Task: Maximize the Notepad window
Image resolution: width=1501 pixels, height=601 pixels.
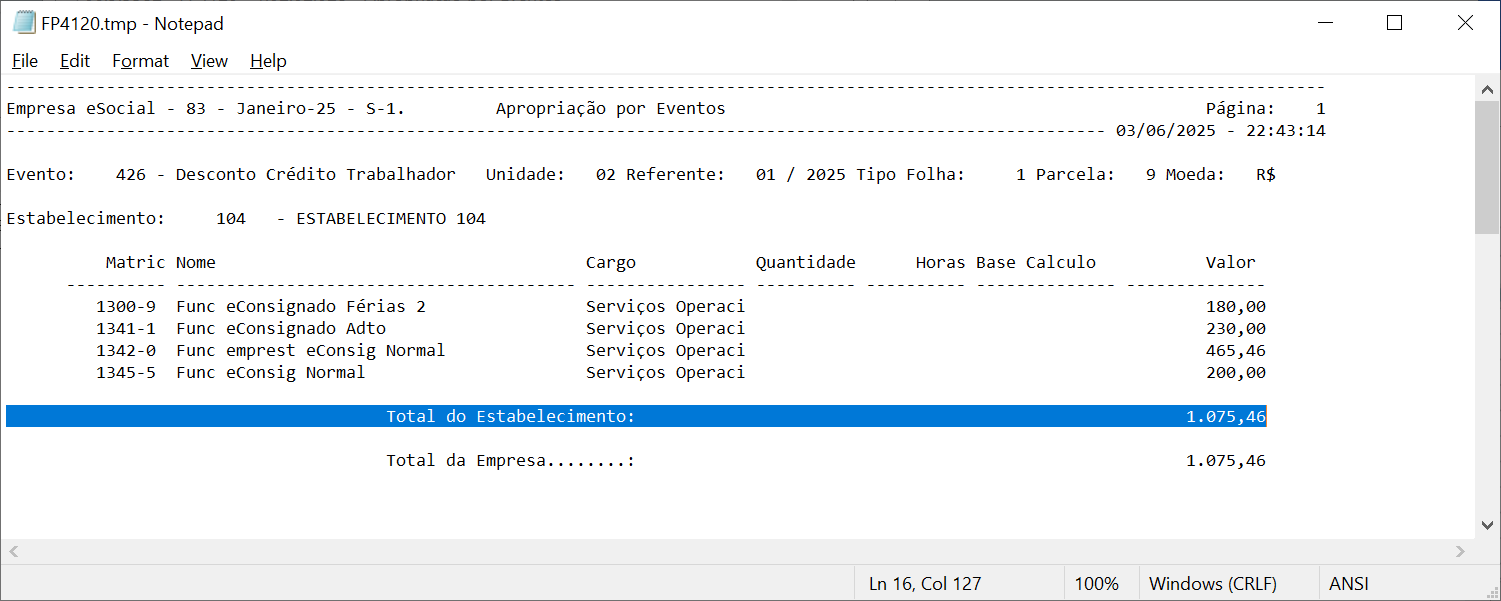Action: [1394, 23]
